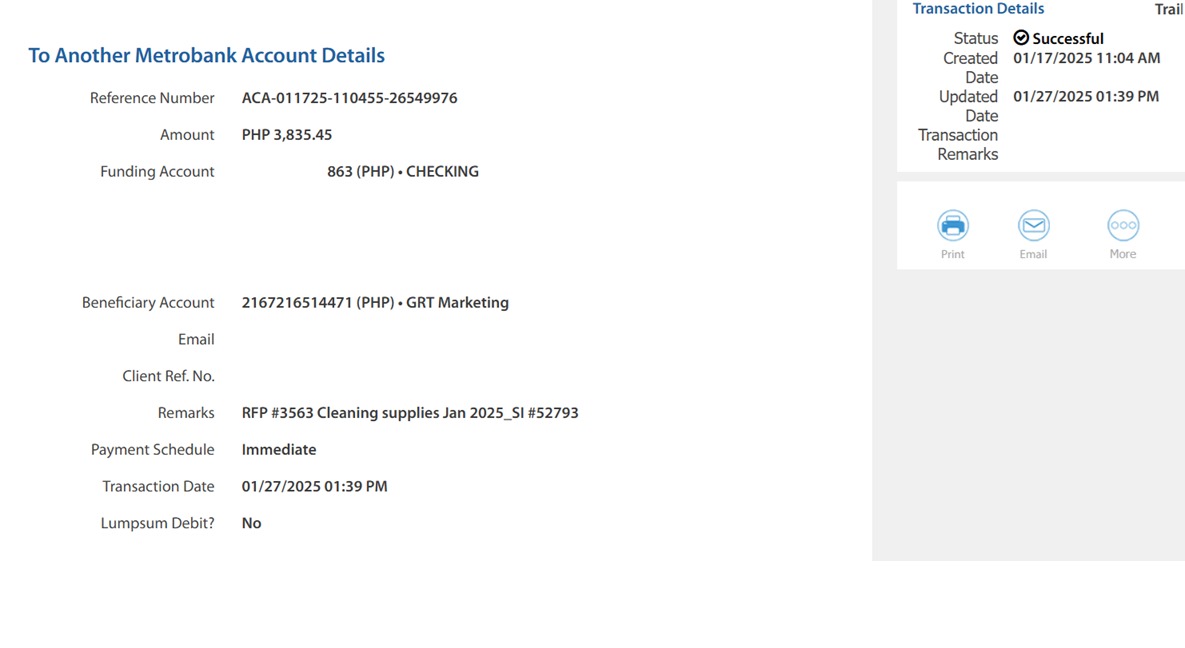1185x648 pixels.
Task: Switch to the Transaction Details tab
Action: coord(978,9)
